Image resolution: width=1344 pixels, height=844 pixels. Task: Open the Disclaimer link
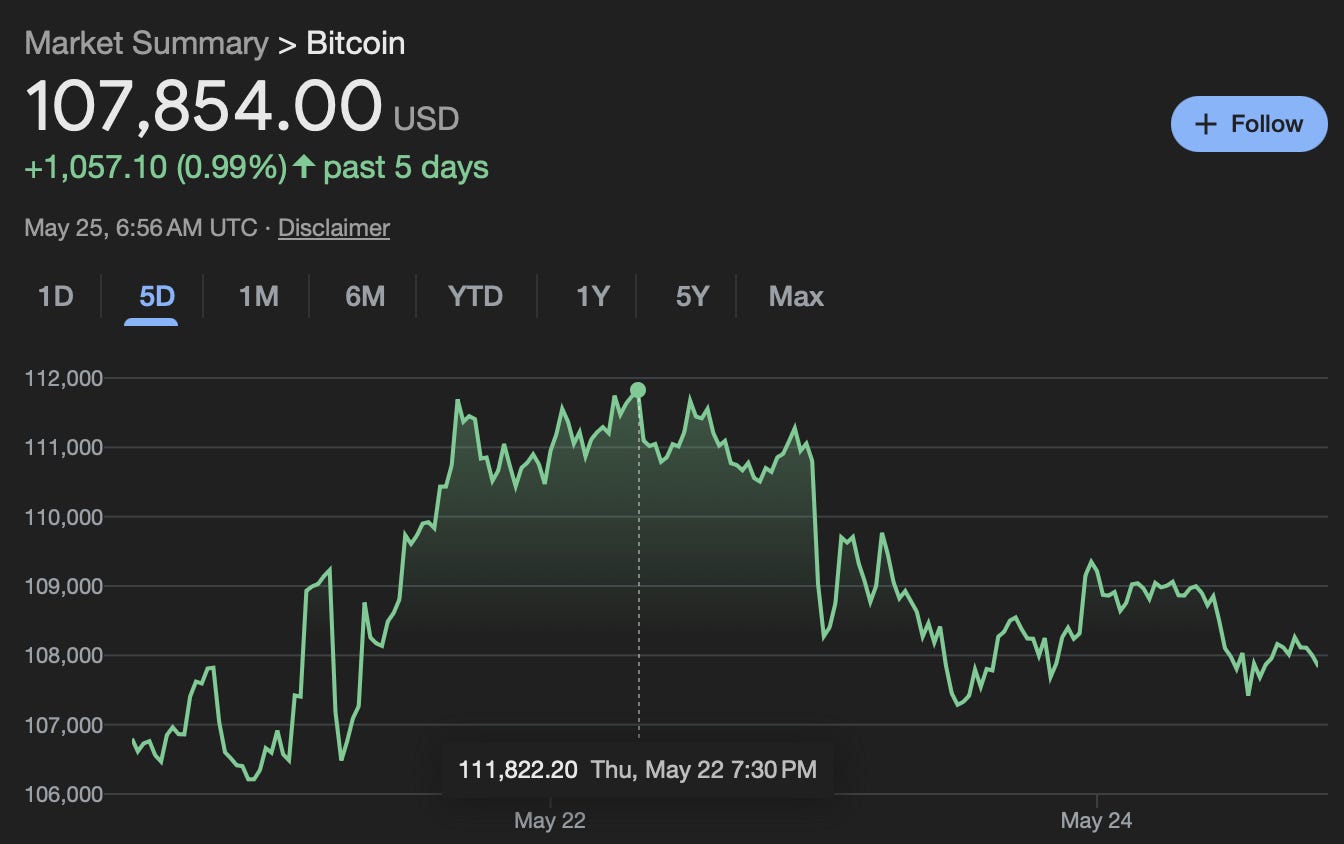click(334, 228)
